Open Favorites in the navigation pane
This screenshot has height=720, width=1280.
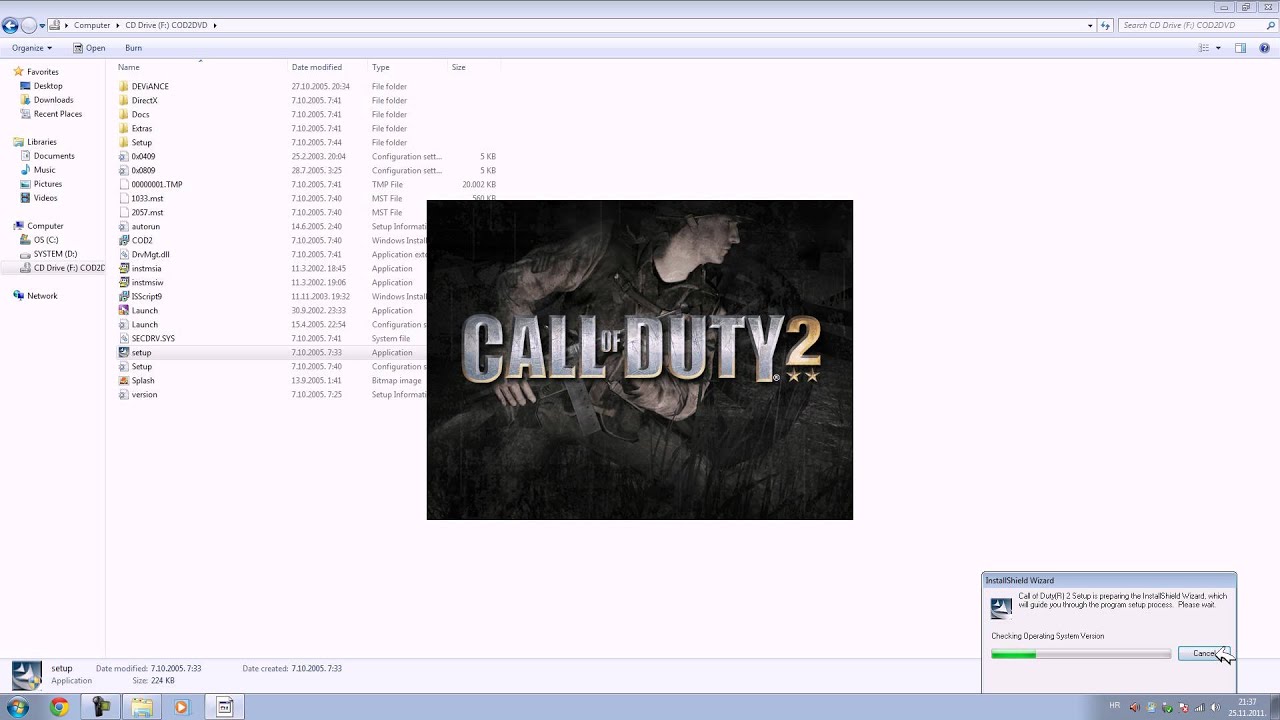pyautogui.click(x=42, y=72)
